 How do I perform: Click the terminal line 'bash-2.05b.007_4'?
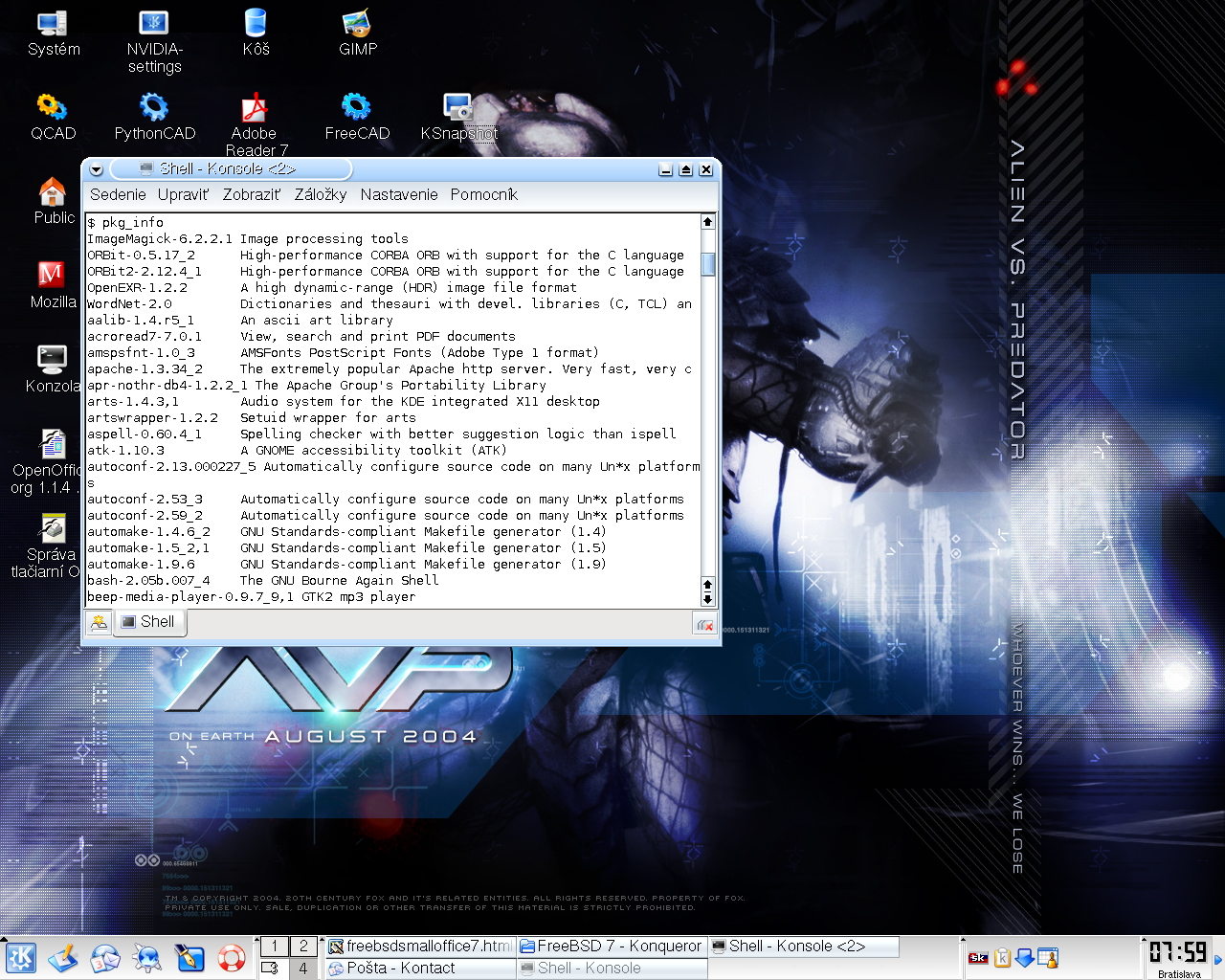pos(263,580)
